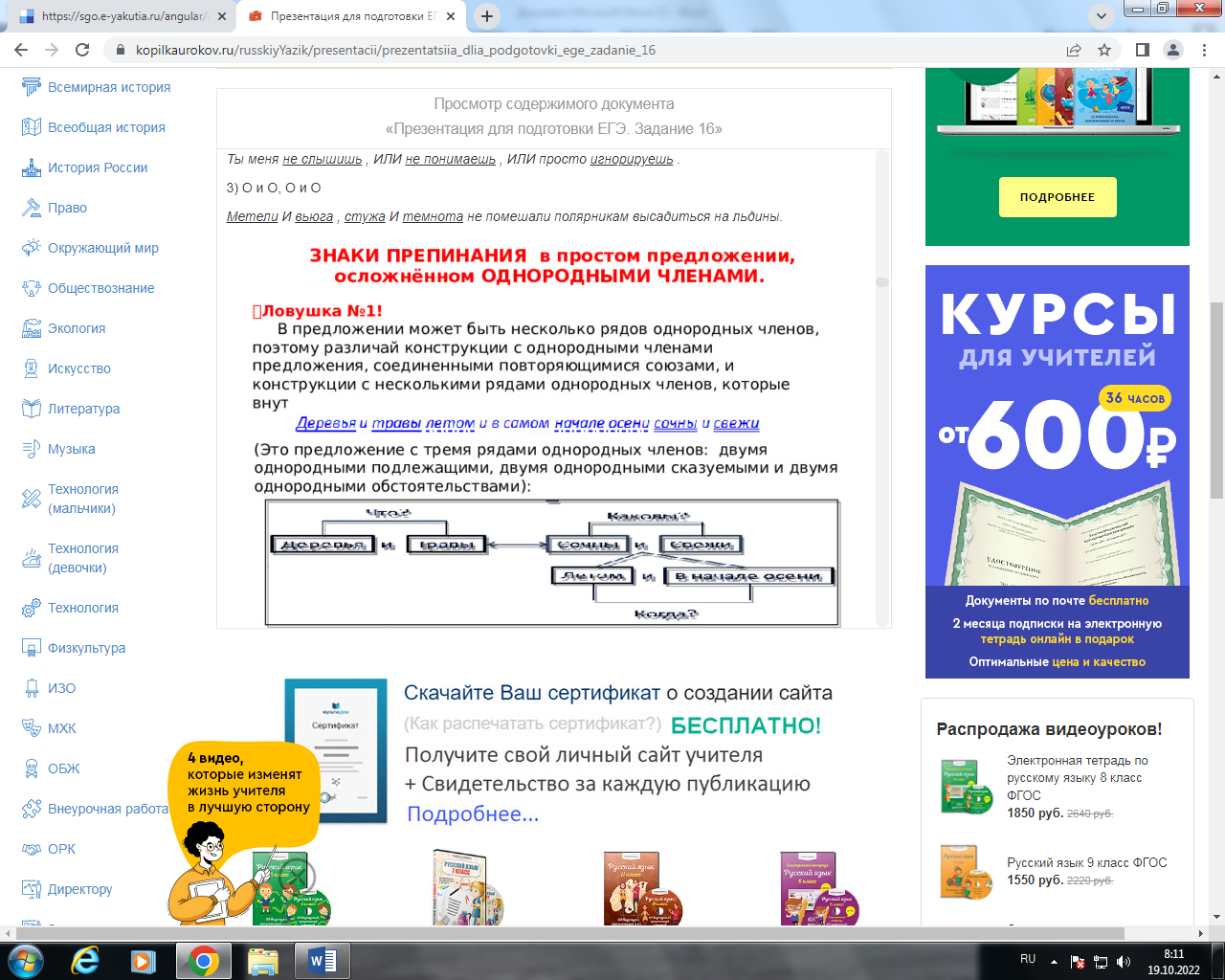Open the История России category link

pyautogui.click(x=98, y=167)
